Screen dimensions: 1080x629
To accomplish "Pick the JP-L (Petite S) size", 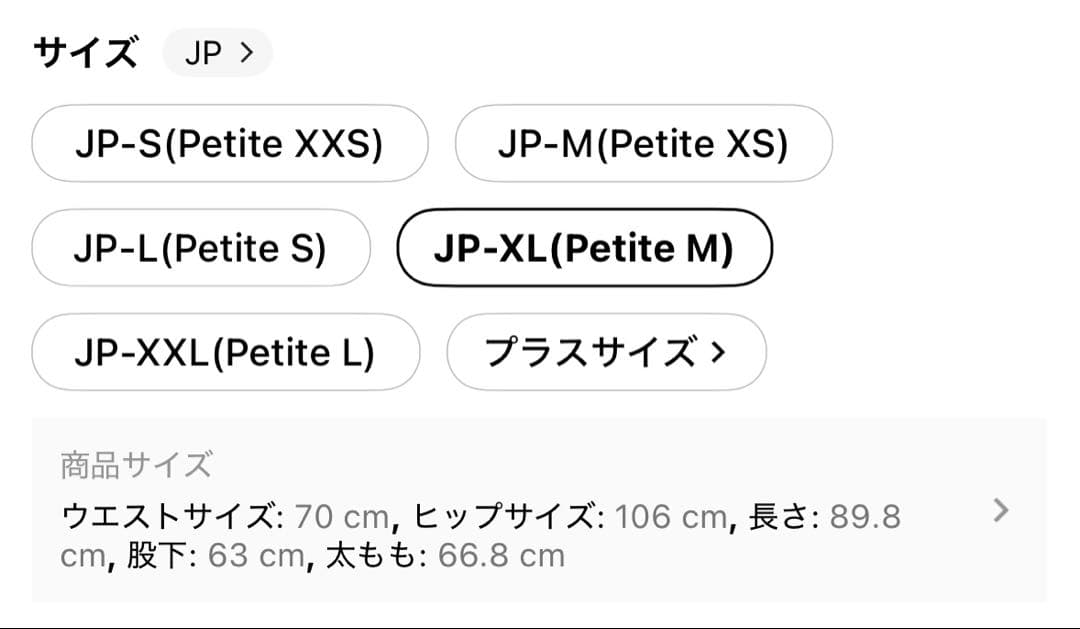I will (x=200, y=248).
